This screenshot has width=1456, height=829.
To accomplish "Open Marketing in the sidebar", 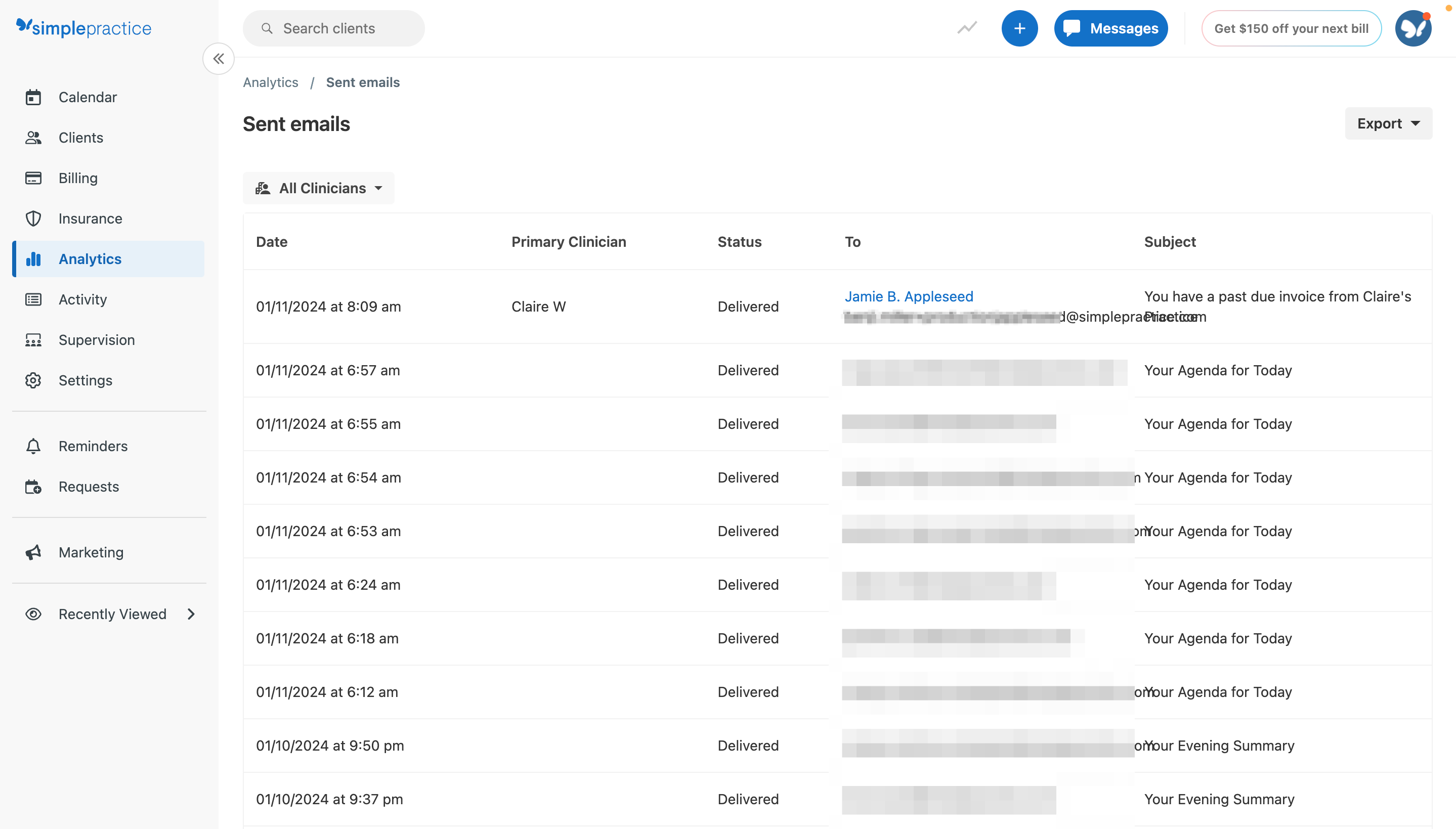I will [108, 552].
